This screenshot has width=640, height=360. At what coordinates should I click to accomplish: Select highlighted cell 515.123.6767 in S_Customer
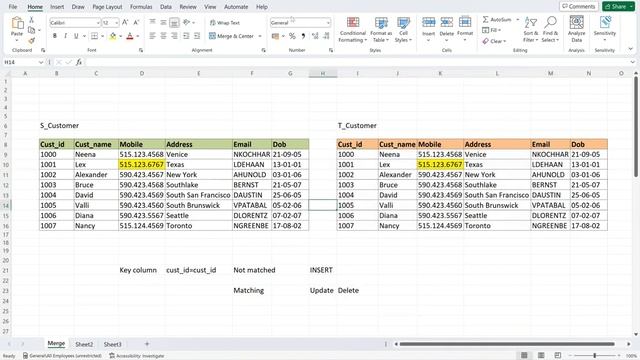click(x=142, y=164)
